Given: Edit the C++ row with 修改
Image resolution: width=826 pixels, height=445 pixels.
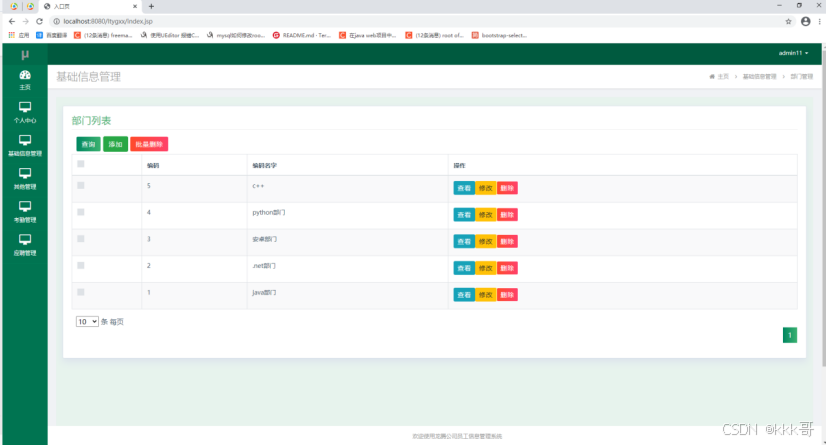Looking at the screenshot, I should [486, 188].
